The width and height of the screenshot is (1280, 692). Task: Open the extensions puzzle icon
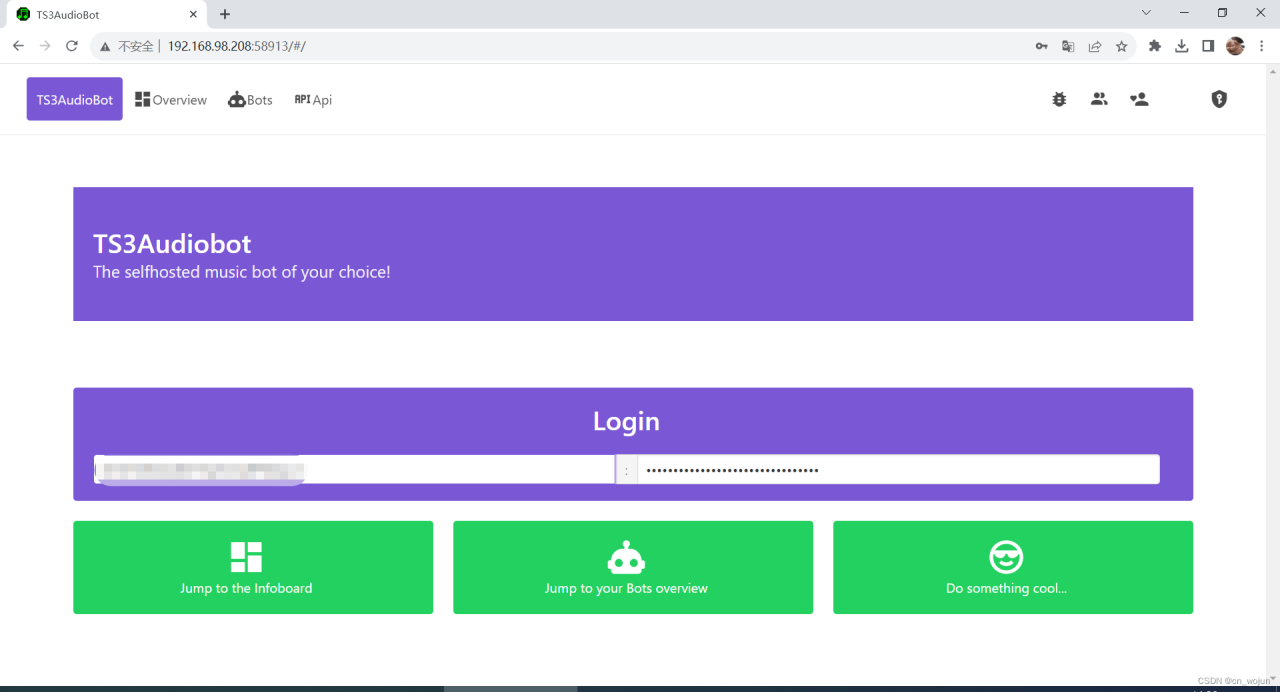1155,46
